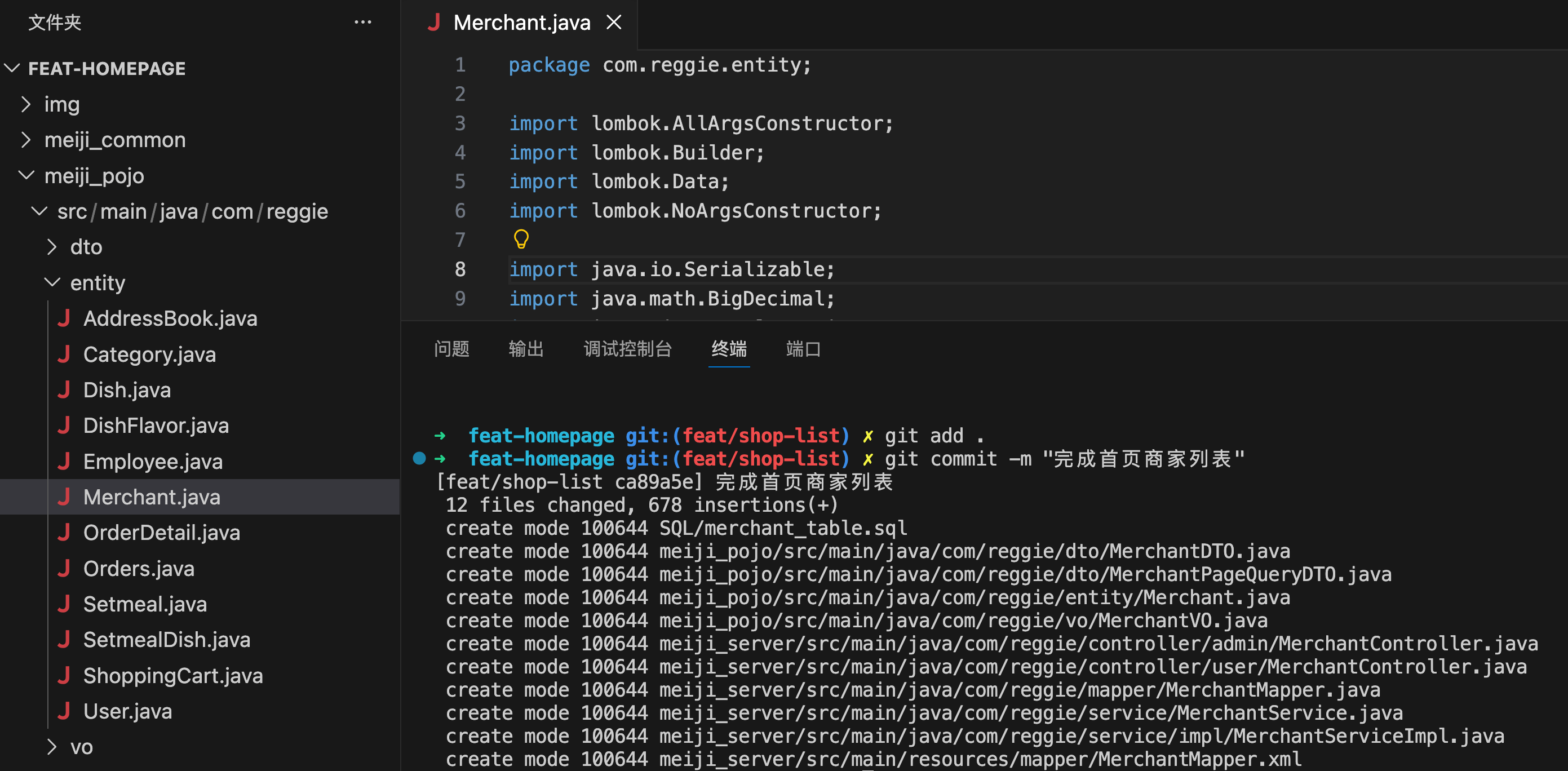This screenshot has width=1568, height=771.
Task: Collapse the FEAT-HOMEPAGE root section
Action: coord(12,68)
